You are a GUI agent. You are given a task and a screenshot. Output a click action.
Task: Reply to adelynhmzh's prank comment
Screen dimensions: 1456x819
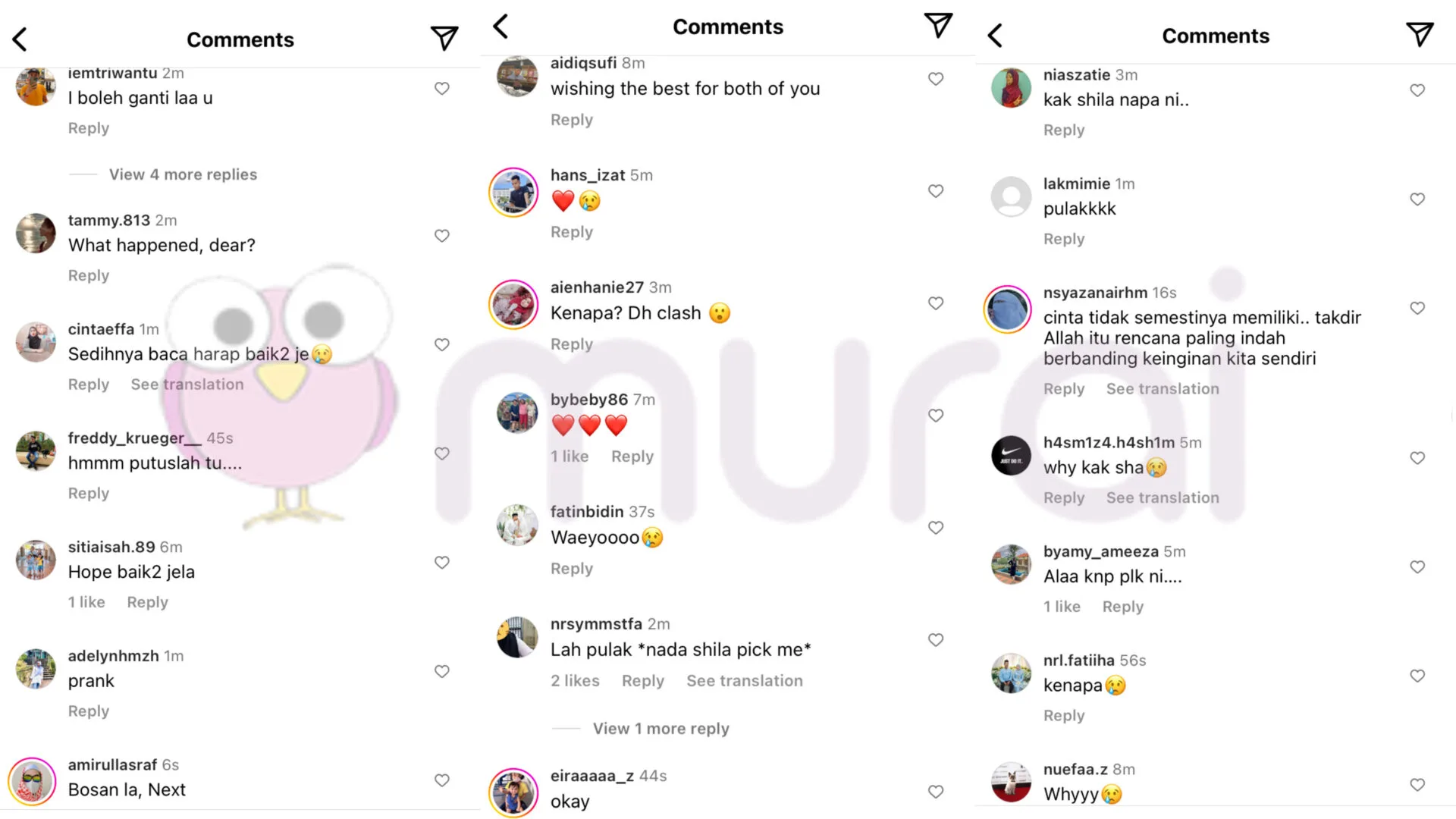pos(89,711)
